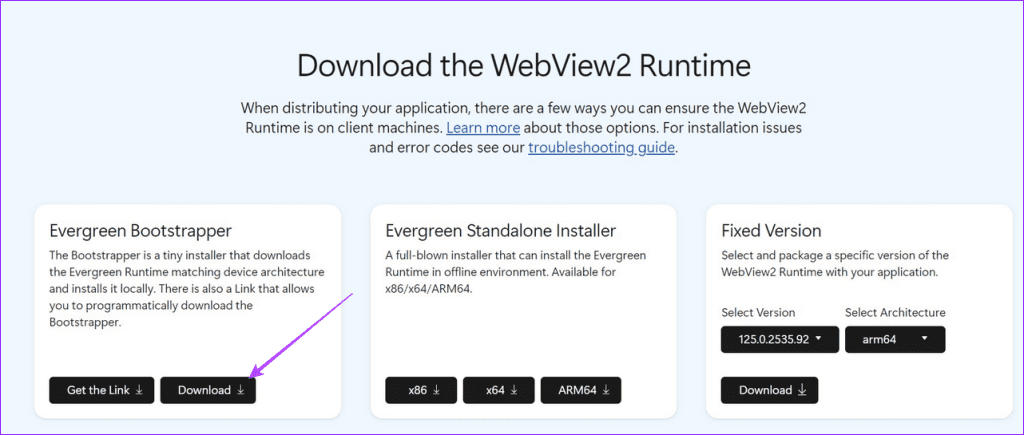
Task: Click the download arrow icon on Get the Link
Action: [x=139, y=390]
